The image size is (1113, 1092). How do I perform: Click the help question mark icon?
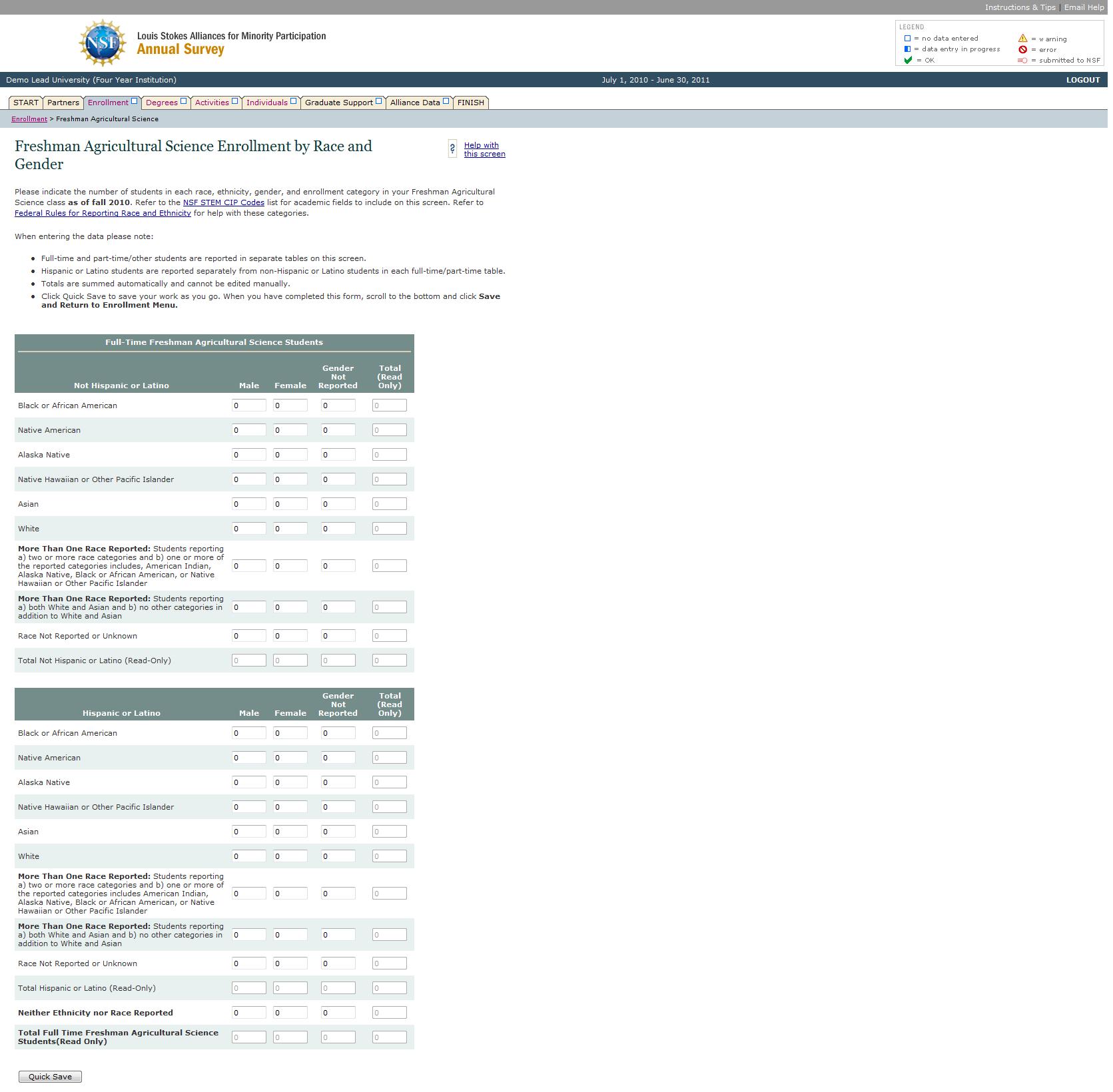452,149
